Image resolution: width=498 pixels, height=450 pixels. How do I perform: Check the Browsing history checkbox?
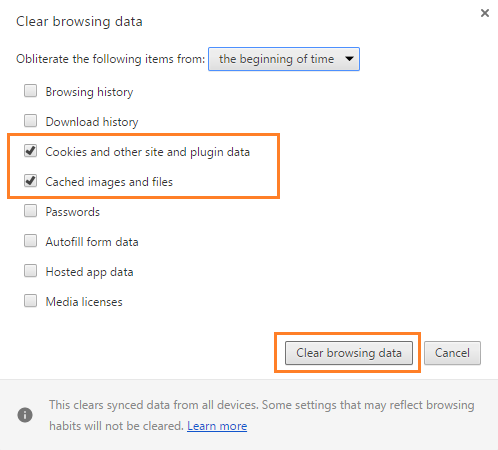click(30, 91)
